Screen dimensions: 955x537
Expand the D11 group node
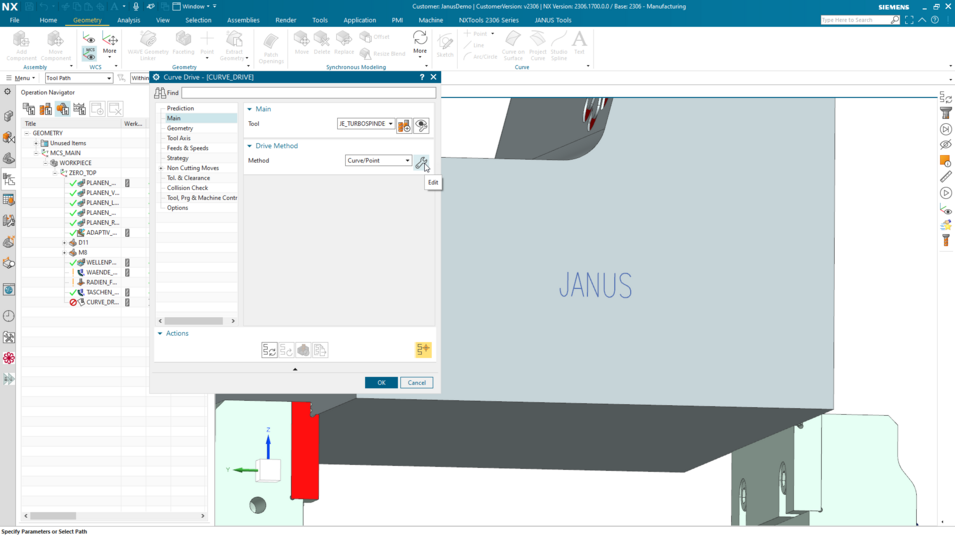[65, 243]
